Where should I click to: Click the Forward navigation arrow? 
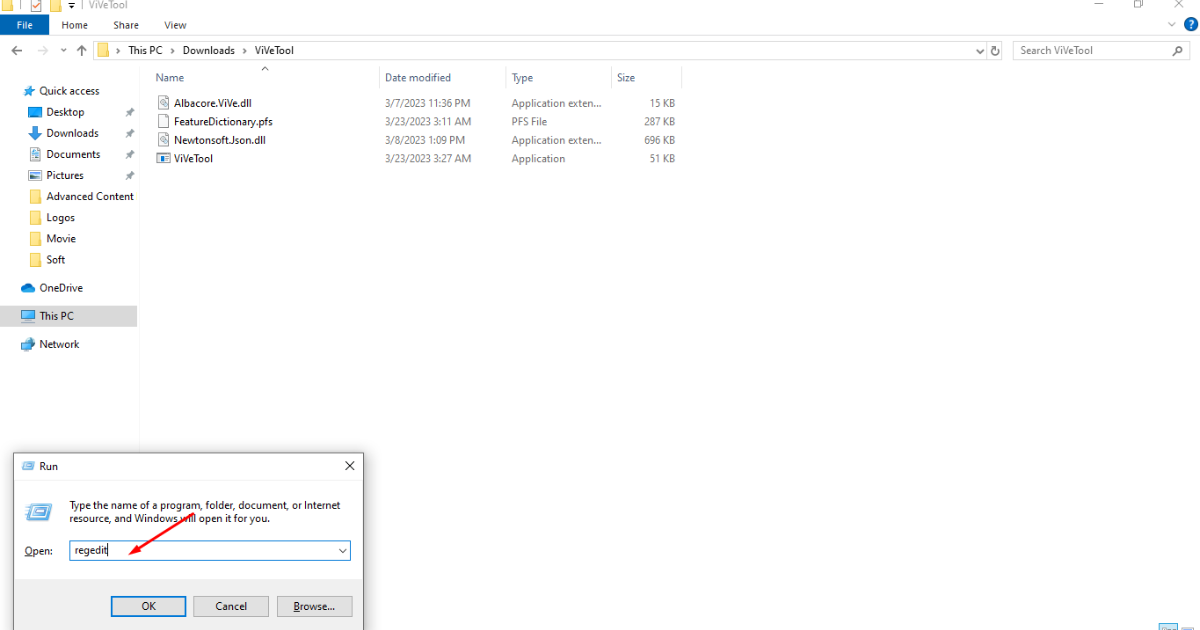pyautogui.click(x=42, y=50)
